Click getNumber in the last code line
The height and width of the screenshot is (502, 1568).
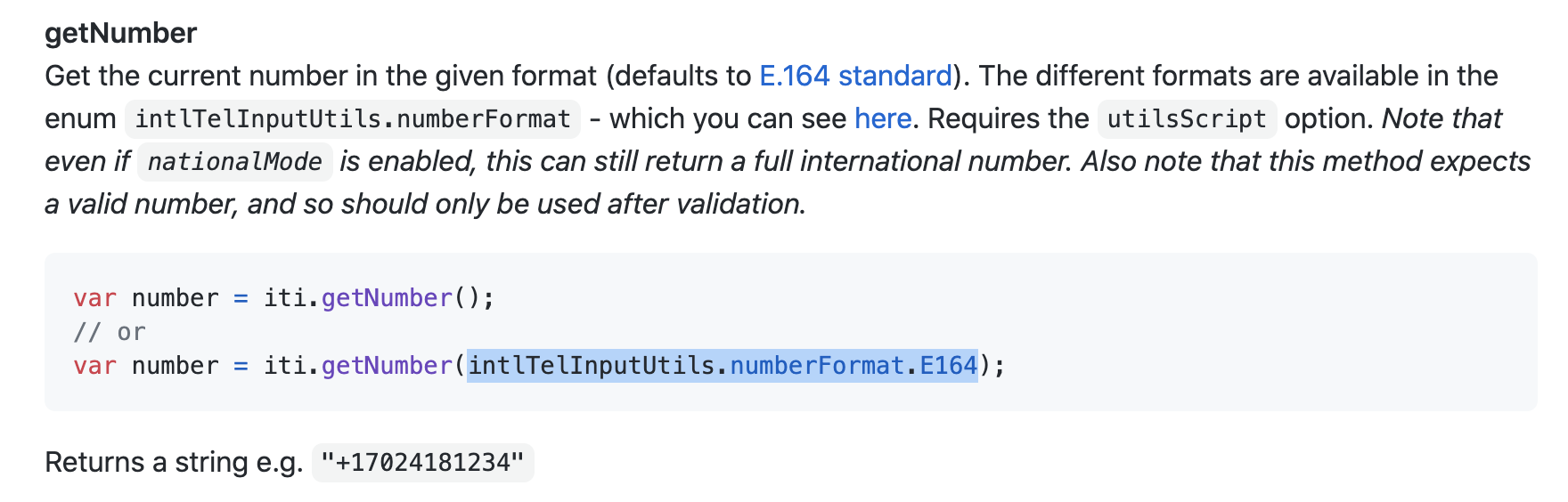(x=387, y=366)
